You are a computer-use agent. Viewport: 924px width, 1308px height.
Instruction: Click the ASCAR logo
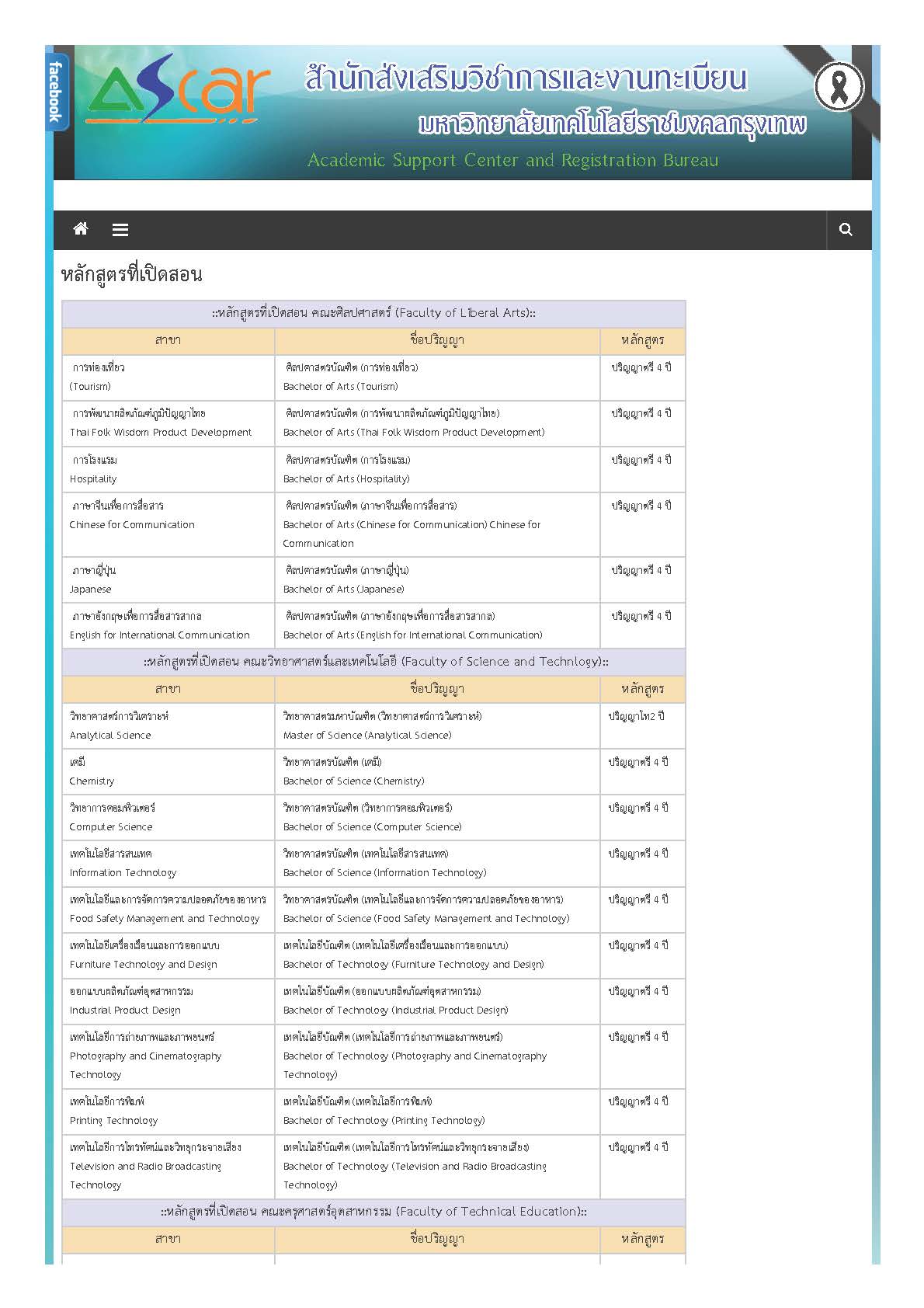click(178, 95)
